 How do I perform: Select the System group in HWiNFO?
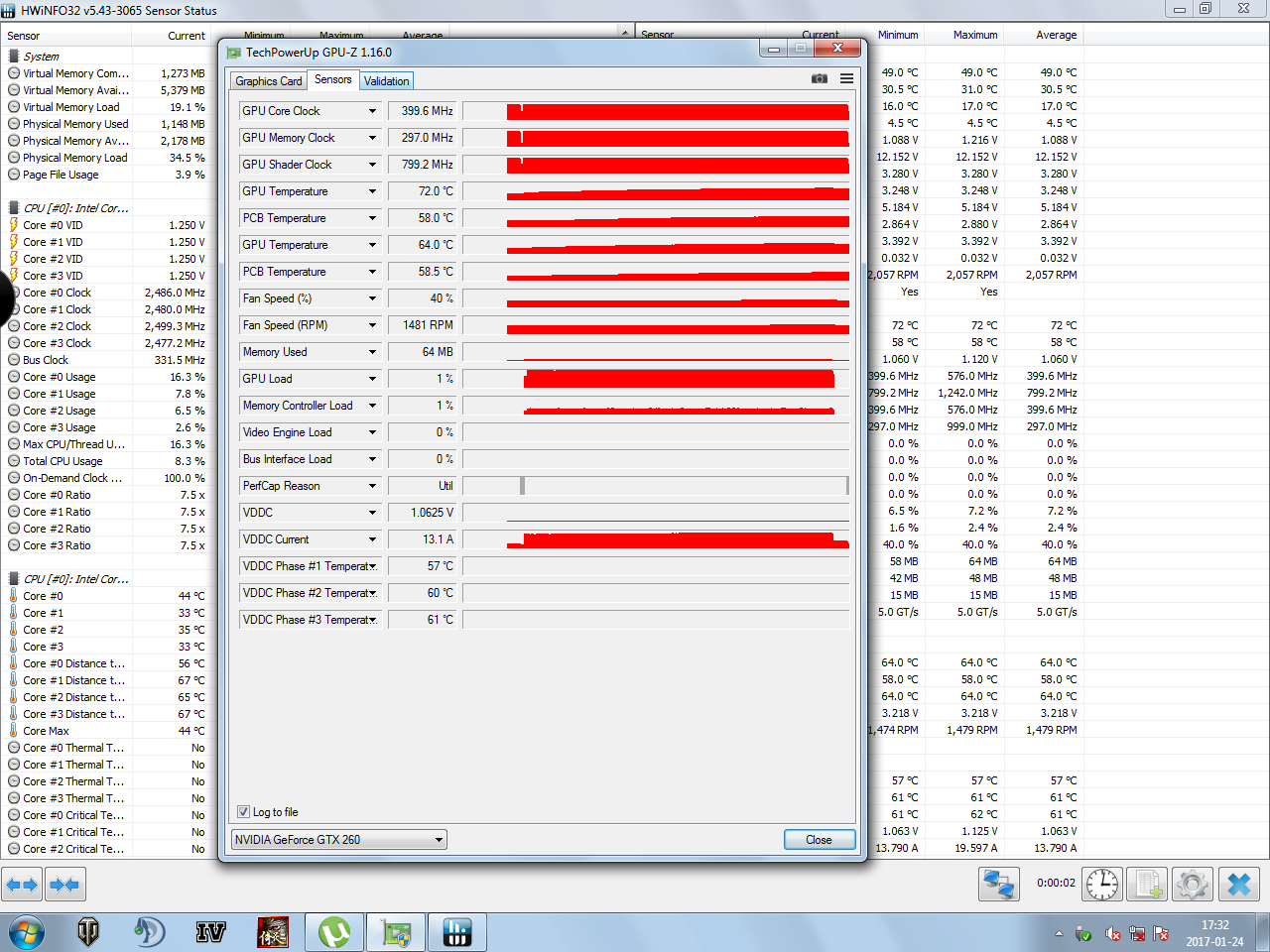point(41,57)
